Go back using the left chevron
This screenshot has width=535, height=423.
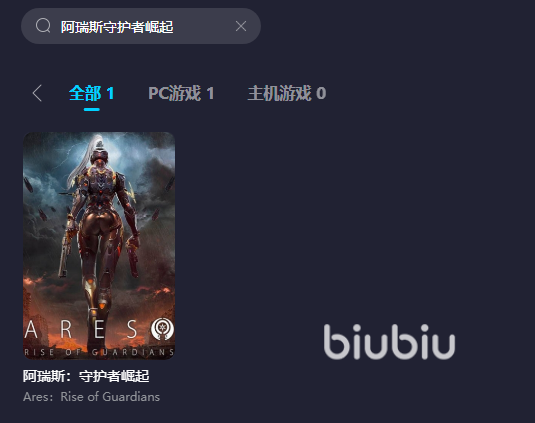click(37, 93)
